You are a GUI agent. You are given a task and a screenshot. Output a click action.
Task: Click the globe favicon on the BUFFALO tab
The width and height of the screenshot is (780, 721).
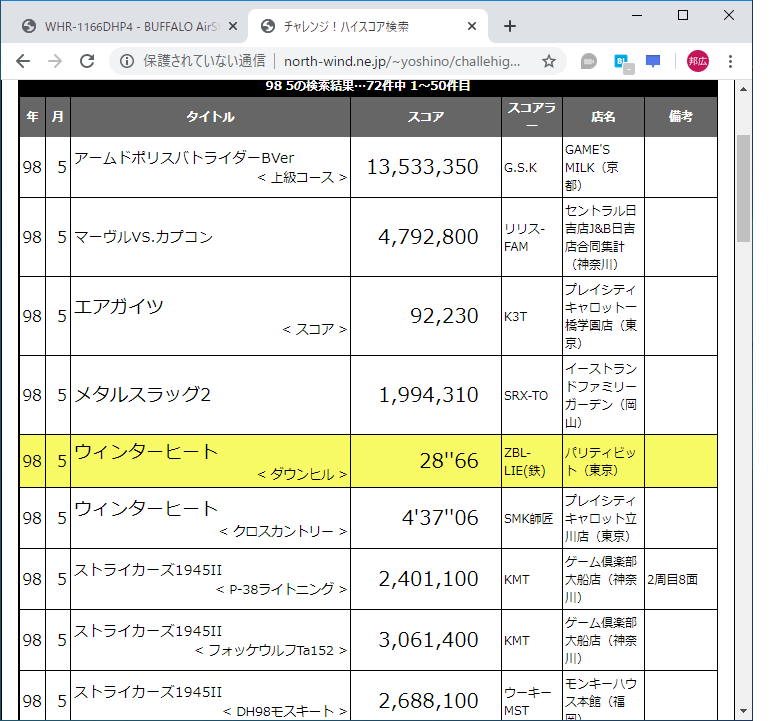[29, 26]
